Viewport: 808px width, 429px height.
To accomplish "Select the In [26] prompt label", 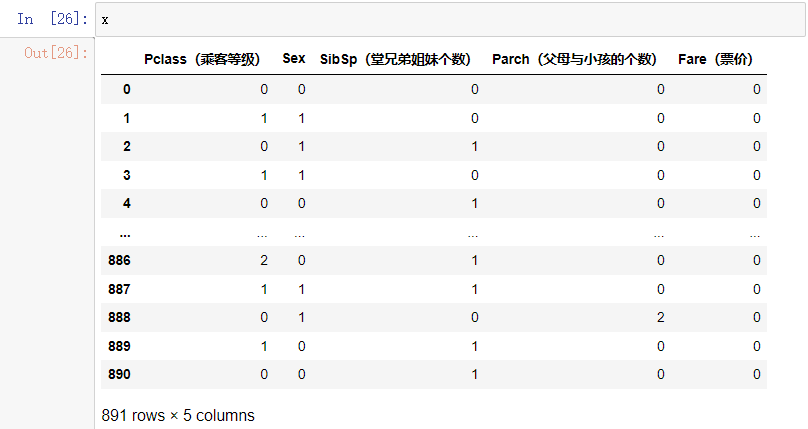I will click(52, 19).
